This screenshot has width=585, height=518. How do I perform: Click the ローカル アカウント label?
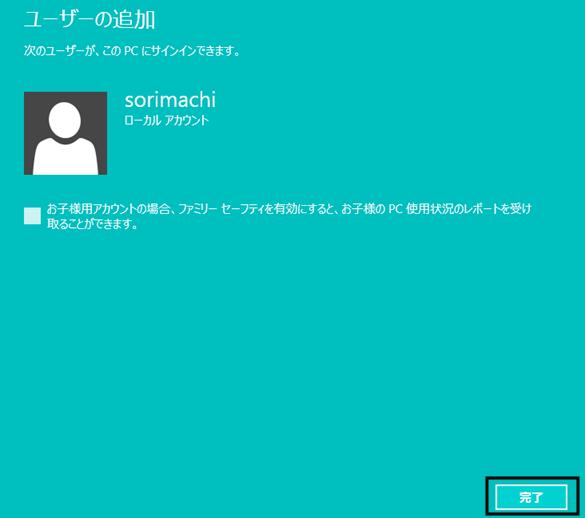point(166,121)
